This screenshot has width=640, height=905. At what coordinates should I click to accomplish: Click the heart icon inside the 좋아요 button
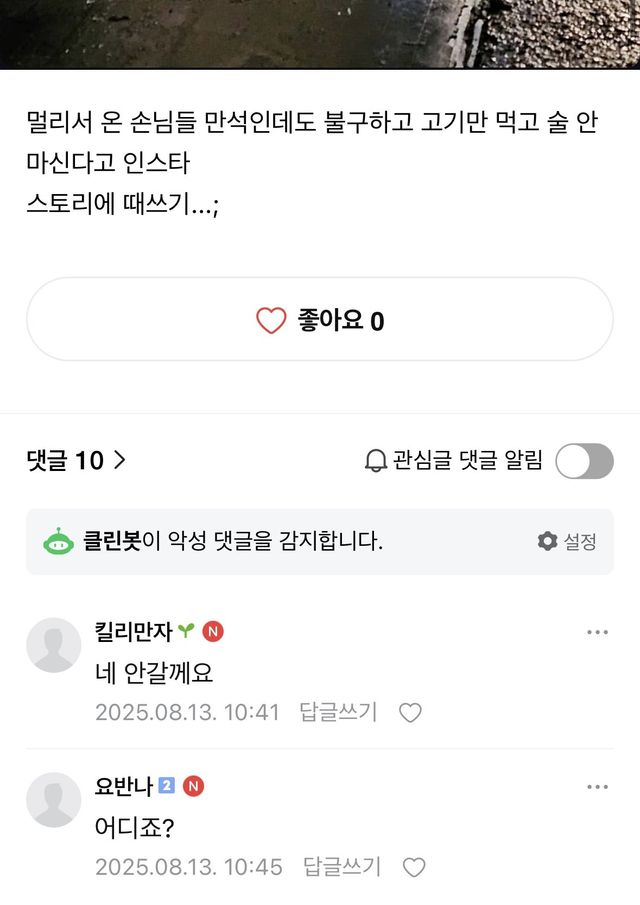tap(268, 320)
